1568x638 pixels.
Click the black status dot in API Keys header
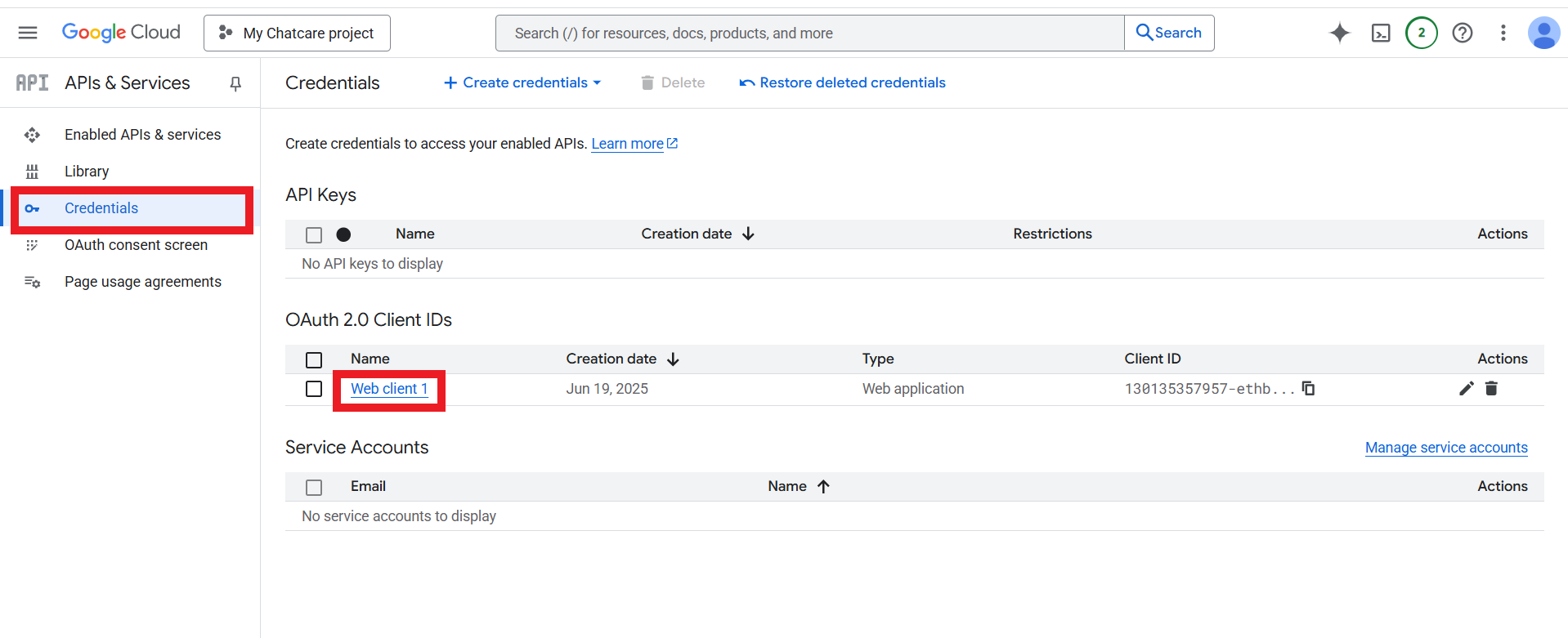343,234
